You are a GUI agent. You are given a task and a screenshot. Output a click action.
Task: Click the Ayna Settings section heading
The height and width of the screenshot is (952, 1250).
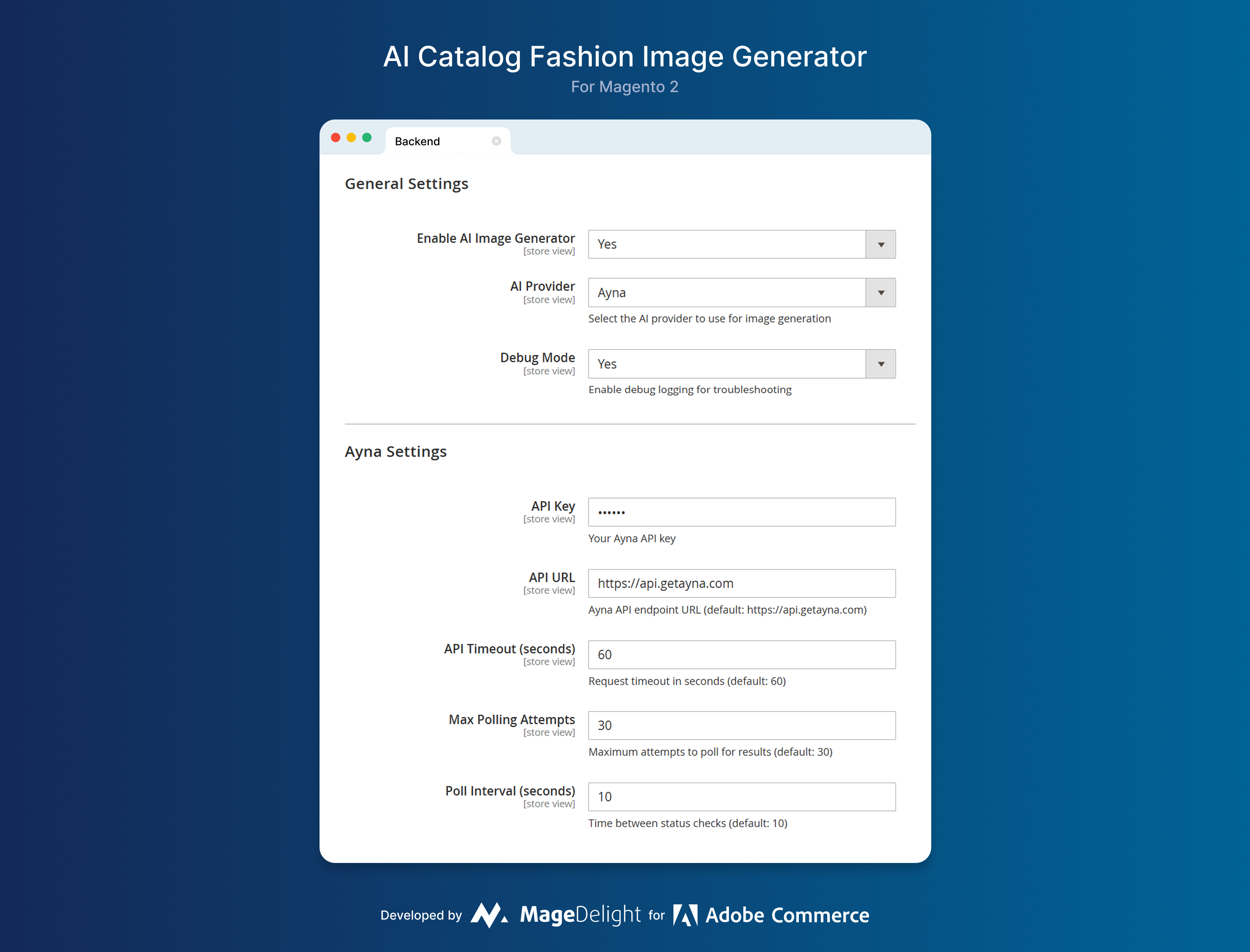(x=396, y=452)
